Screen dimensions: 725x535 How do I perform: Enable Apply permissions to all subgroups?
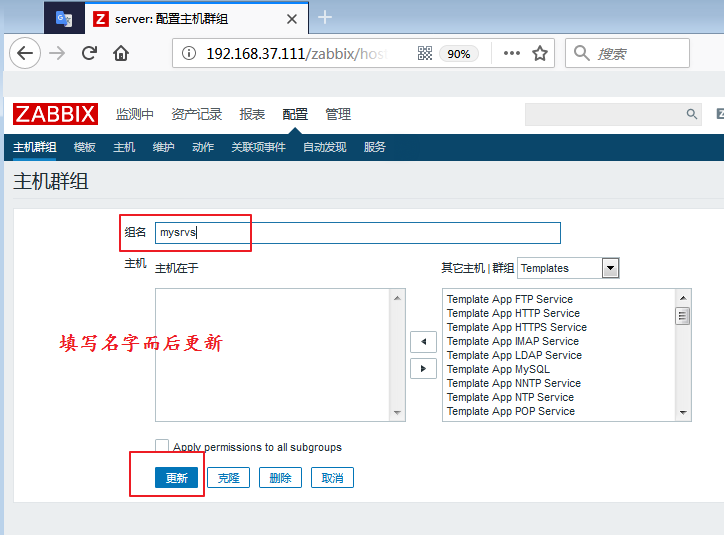tap(162, 447)
